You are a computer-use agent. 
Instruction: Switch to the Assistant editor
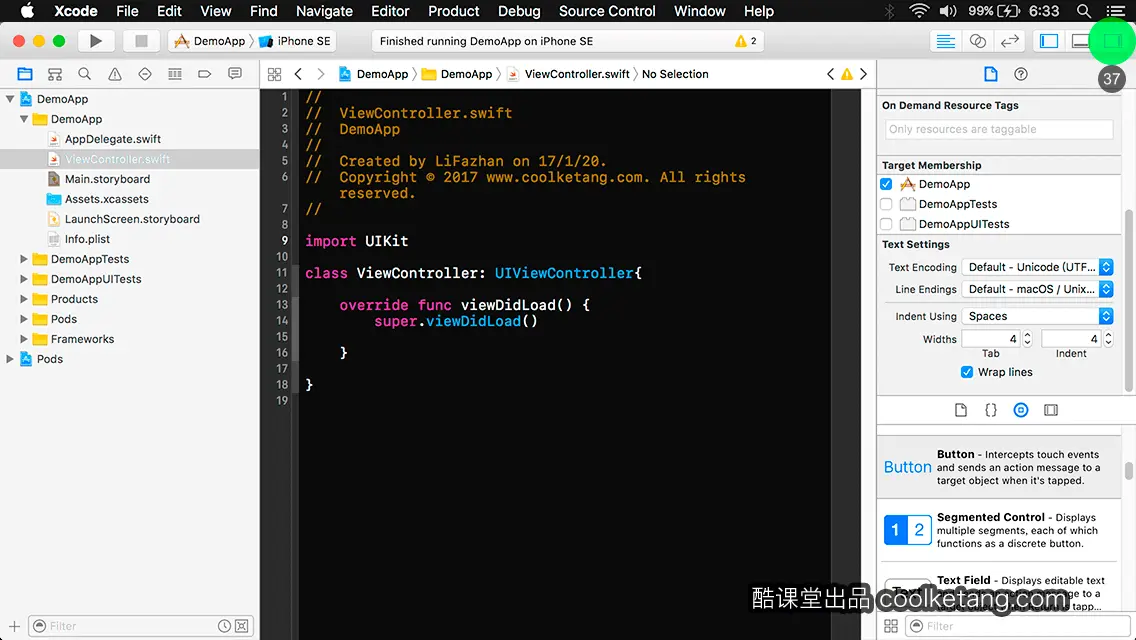coord(977,41)
